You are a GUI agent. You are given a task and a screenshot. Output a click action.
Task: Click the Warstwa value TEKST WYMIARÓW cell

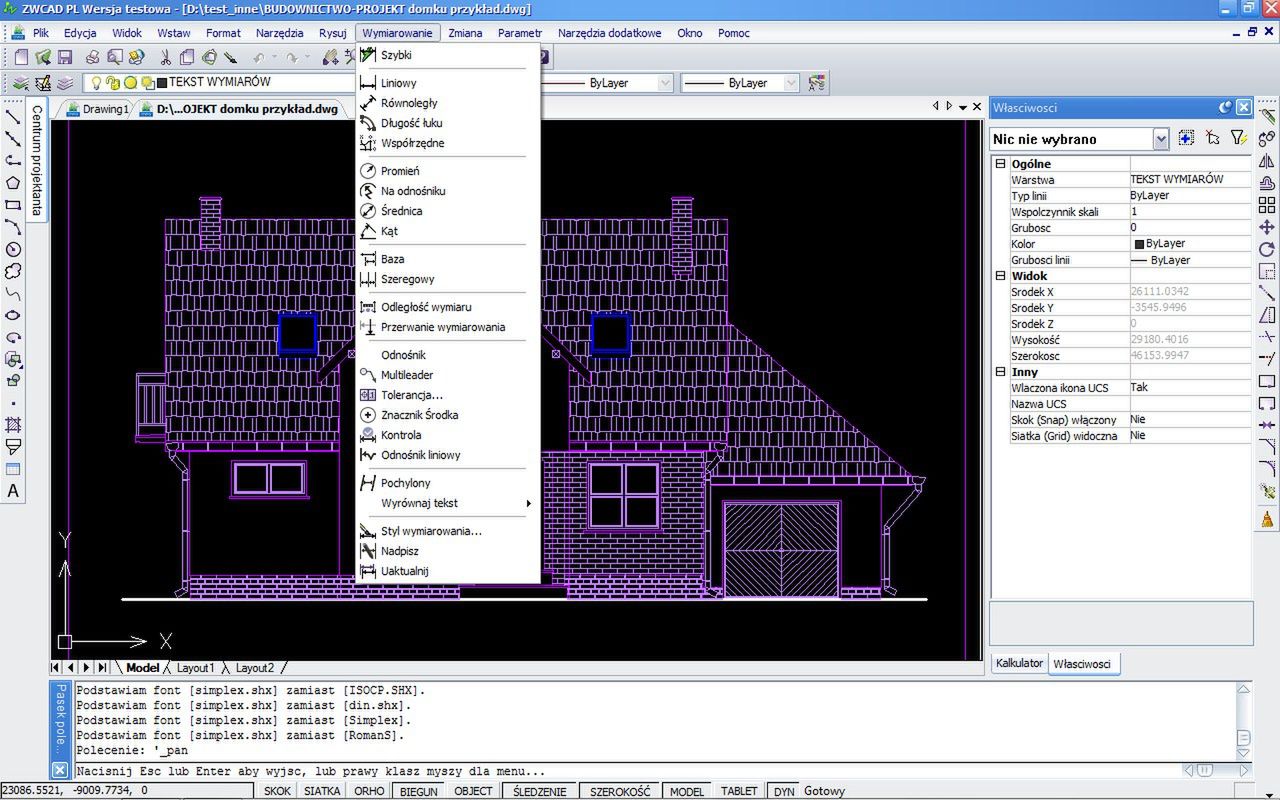coord(1190,180)
